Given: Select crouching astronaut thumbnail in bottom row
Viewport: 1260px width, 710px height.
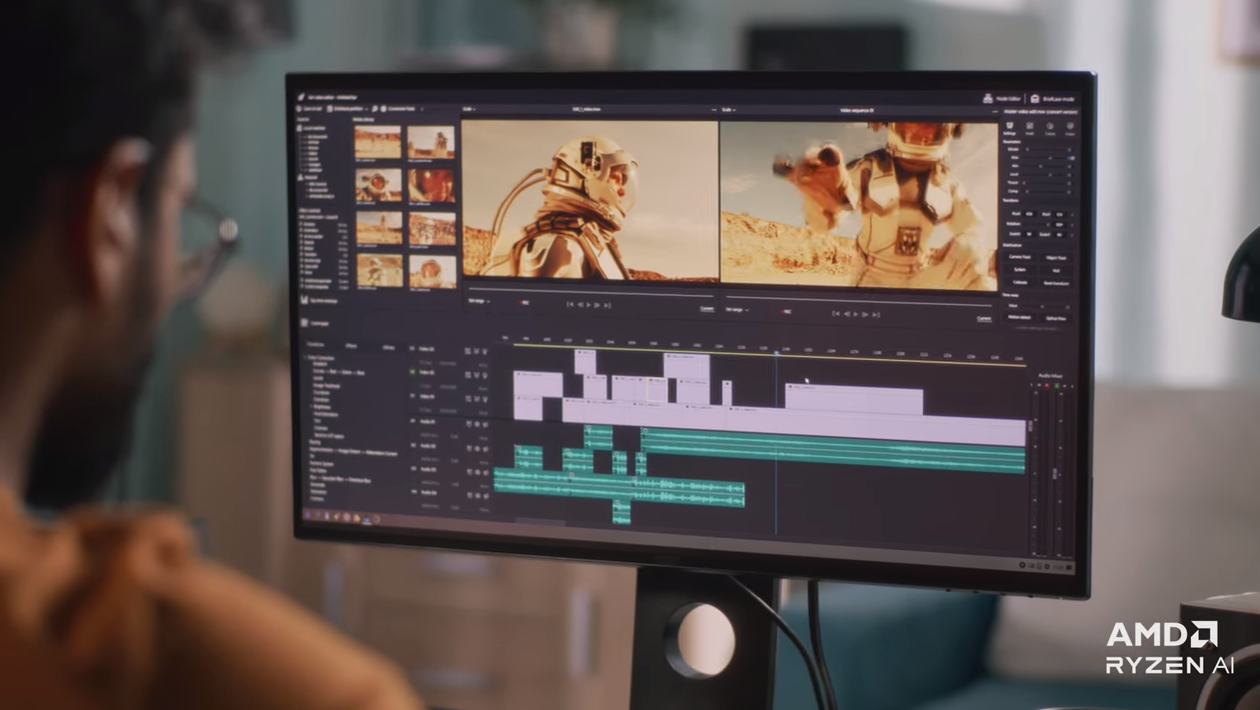Looking at the screenshot, I should tap(380, 270).
